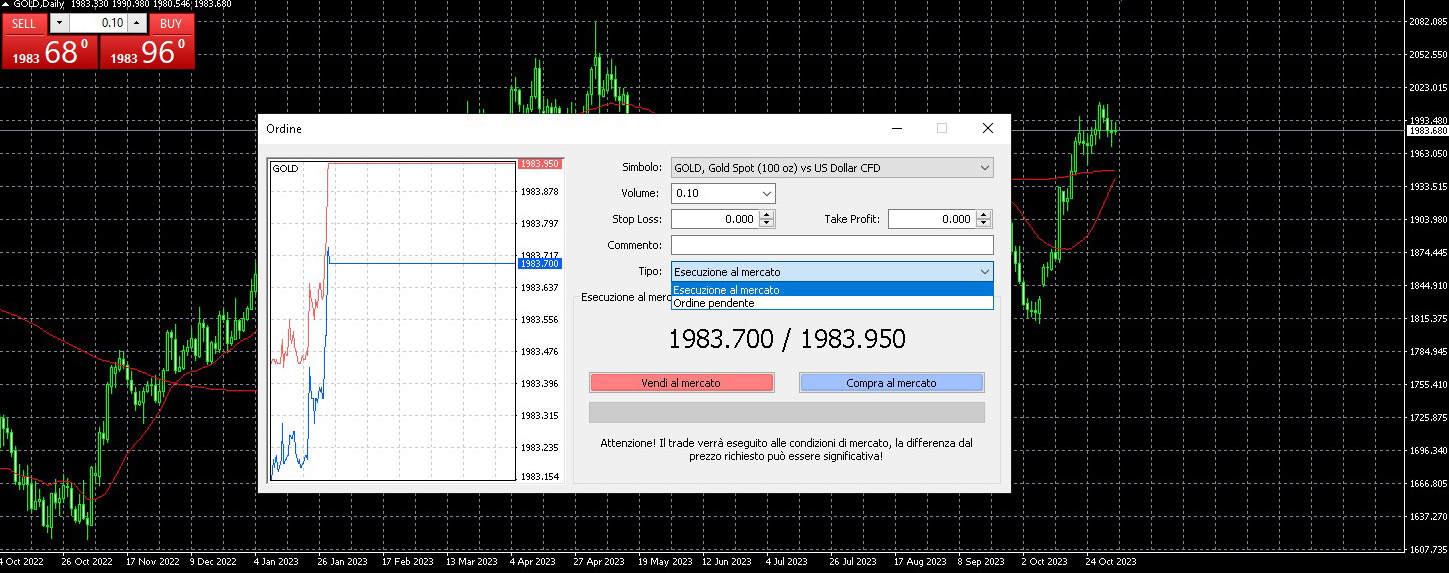Screen dimensions: 1449x573
Task: Click the 1983.950 ask price label on tick chart
Action: pos(540,163)
